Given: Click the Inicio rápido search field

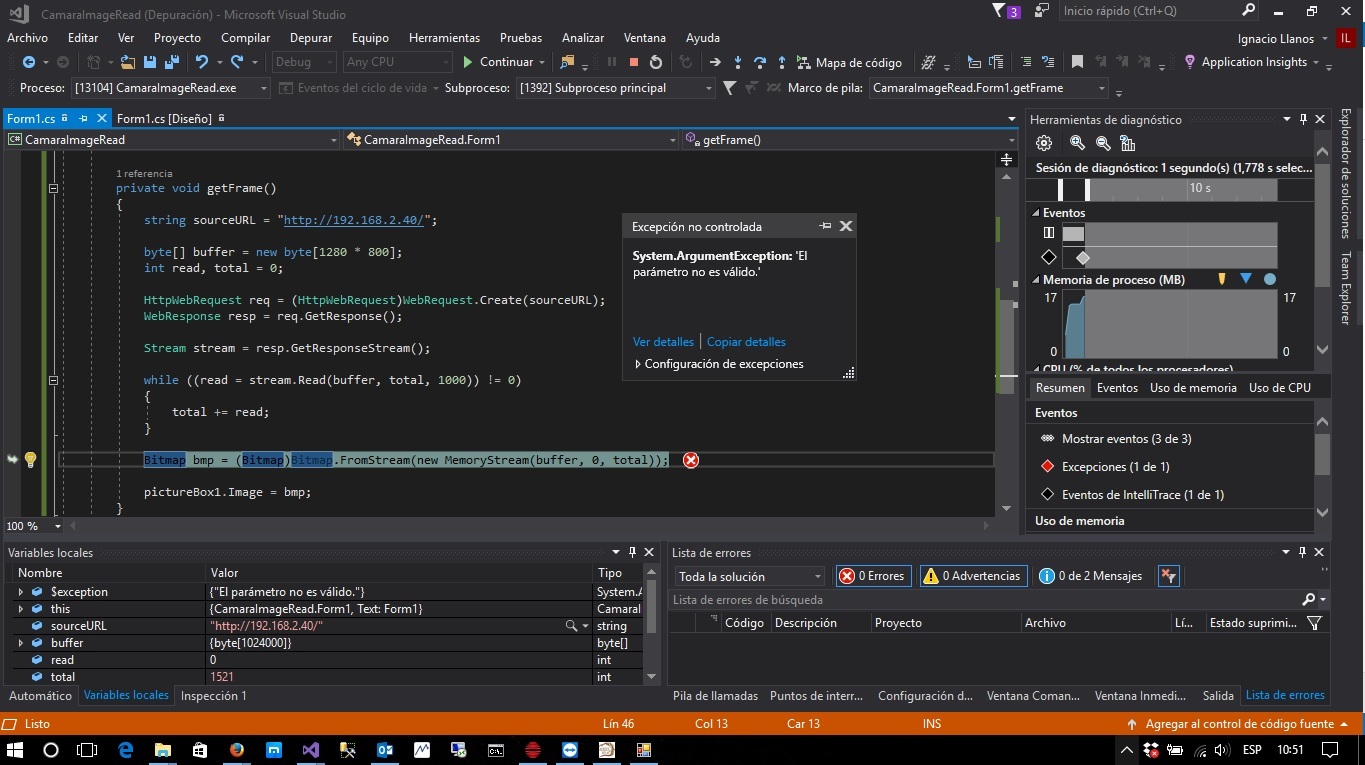Looking at the screenshot, I should 1157,11.
